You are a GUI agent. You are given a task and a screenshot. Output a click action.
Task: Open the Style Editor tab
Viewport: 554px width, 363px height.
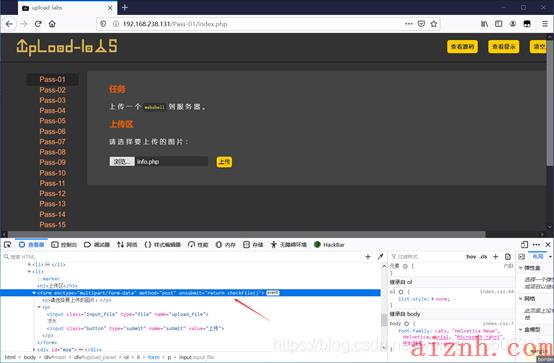(x=163, y=245)
